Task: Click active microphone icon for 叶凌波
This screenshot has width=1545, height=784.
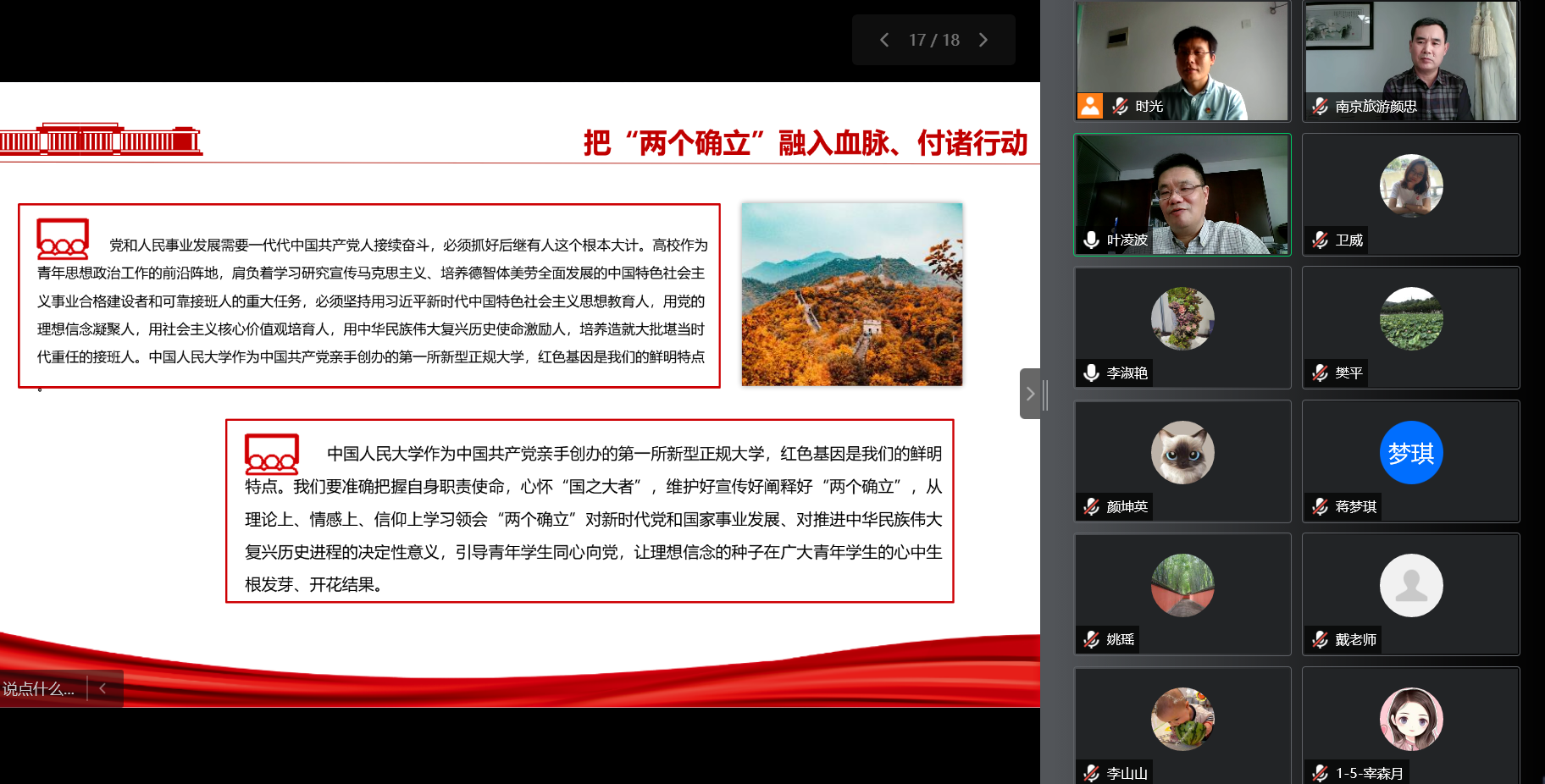Action: point(1091,240)
